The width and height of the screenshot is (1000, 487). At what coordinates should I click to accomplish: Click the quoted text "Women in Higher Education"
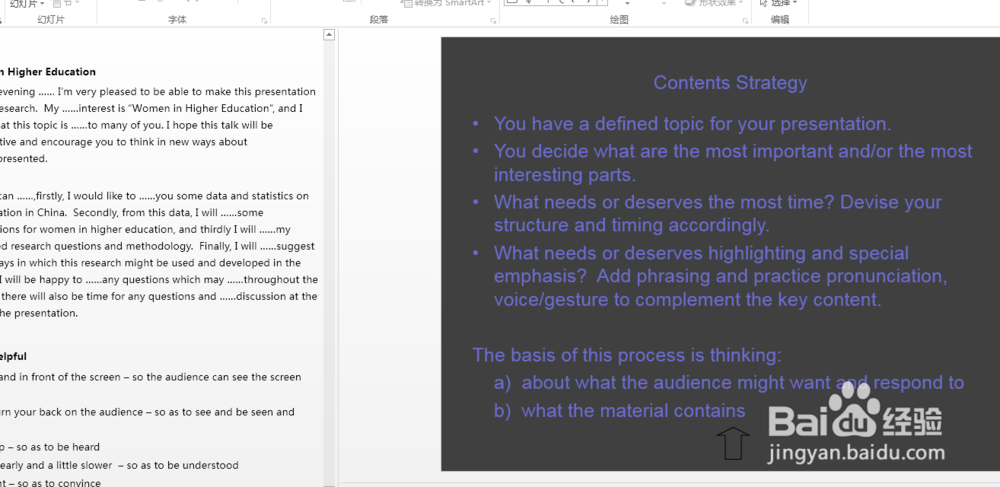tap(203, 108)
